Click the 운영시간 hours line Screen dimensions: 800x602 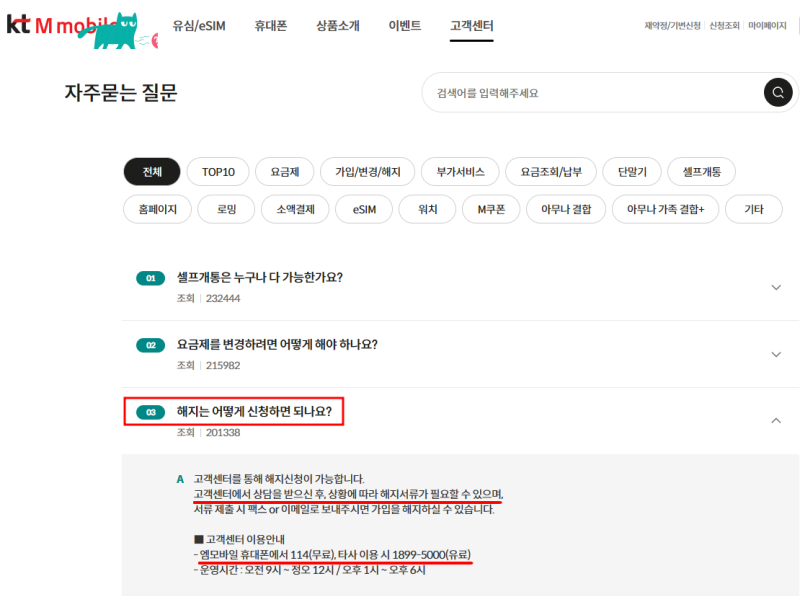pyautogui.click(x=310, y=570)
